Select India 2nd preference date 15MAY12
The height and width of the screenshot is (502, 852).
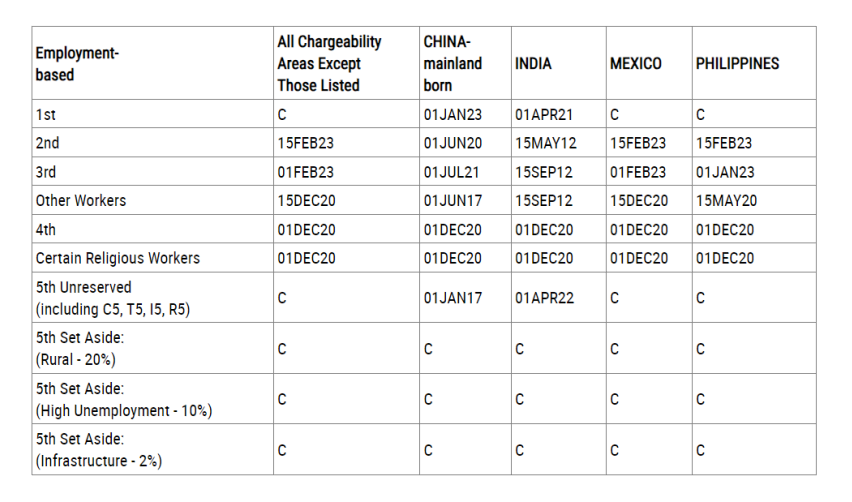[546, 143]
